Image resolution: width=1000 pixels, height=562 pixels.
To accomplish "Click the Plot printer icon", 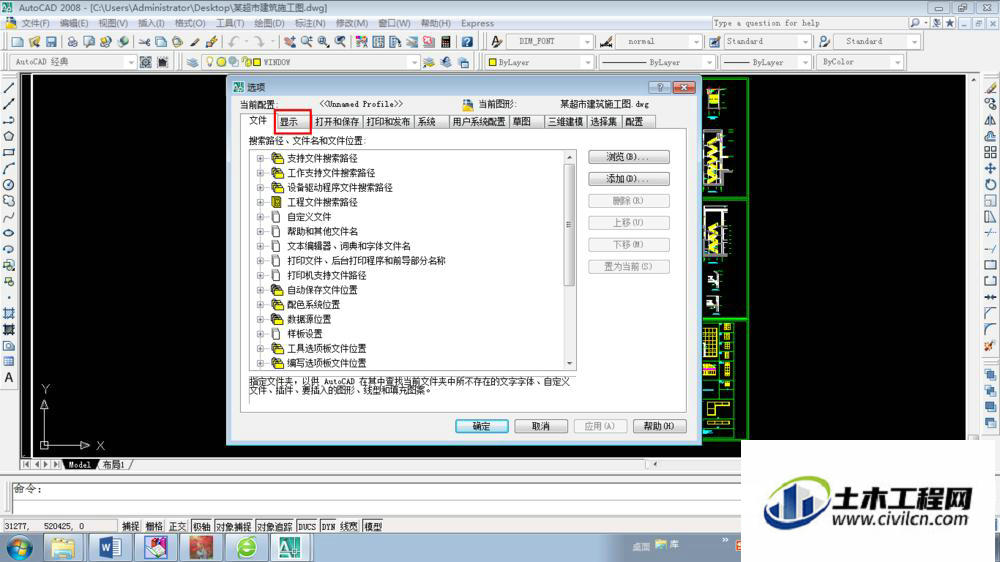I will click(72, 42).
